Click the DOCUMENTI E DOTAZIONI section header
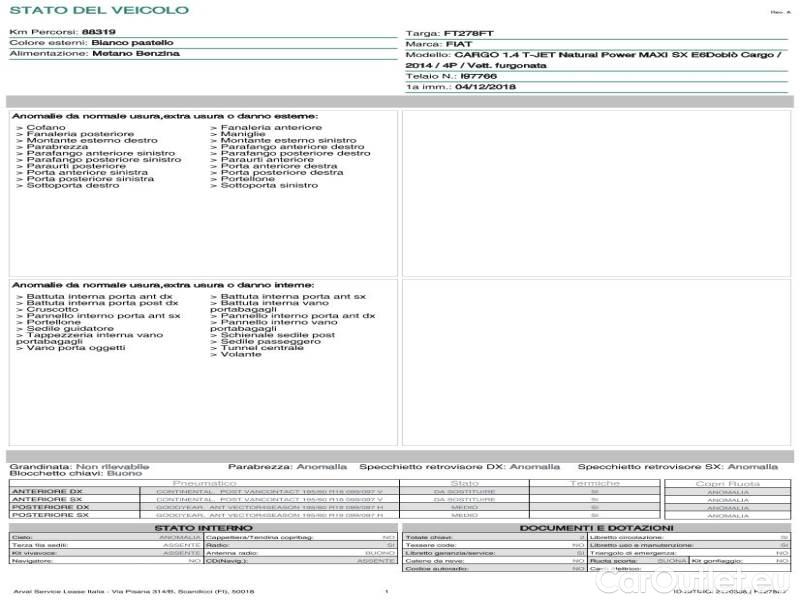The width and height of the screenshot is (800, 600). pyautogui.click(x=596, y=528)
